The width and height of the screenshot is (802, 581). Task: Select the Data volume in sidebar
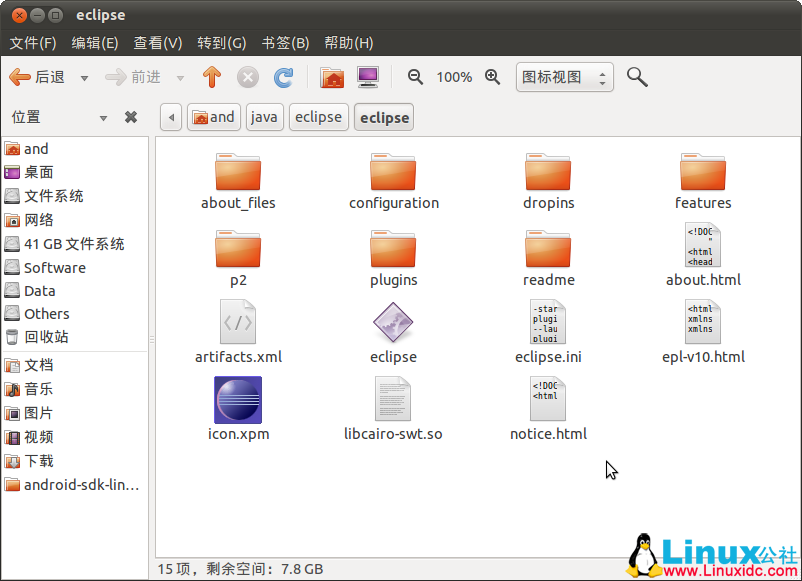[x=75, y=290]
